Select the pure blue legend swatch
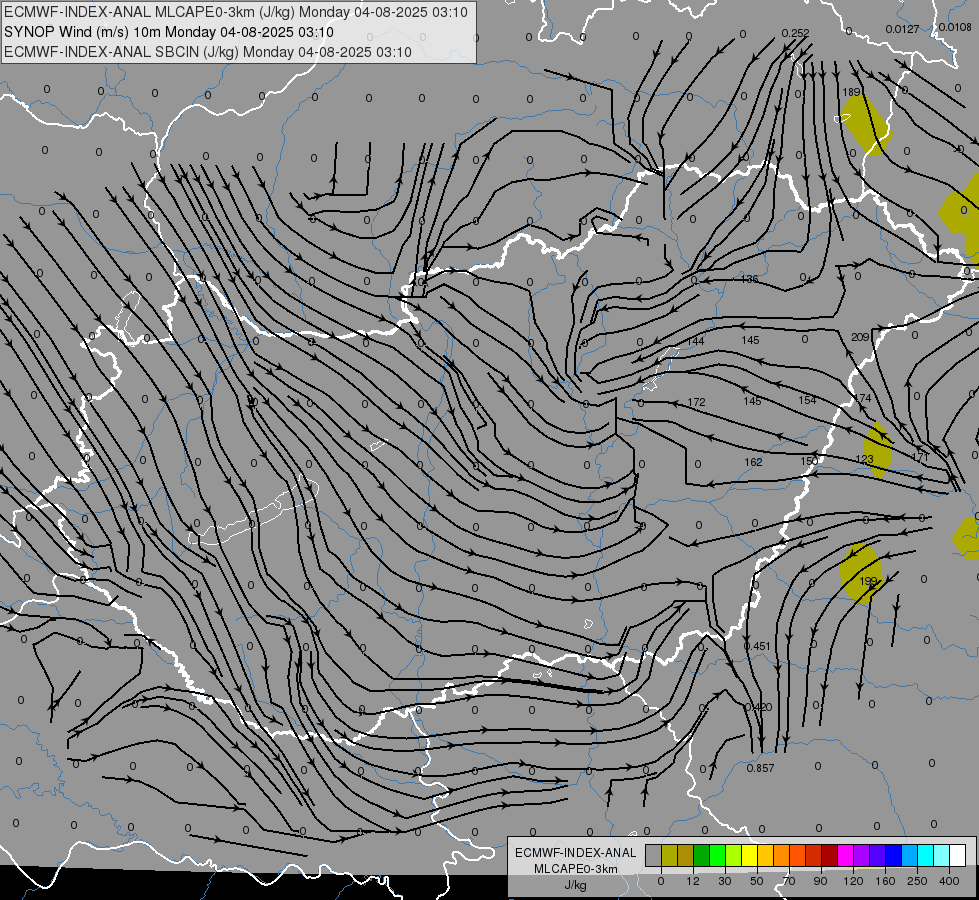979x900 pixels. click(893, 855)
